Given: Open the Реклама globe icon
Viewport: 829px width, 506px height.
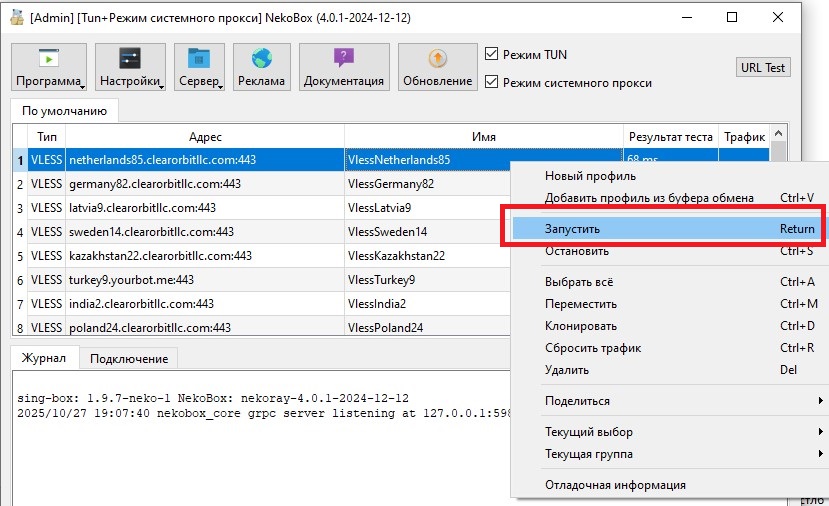Looking at the screenshot, I should coord(261,59).
